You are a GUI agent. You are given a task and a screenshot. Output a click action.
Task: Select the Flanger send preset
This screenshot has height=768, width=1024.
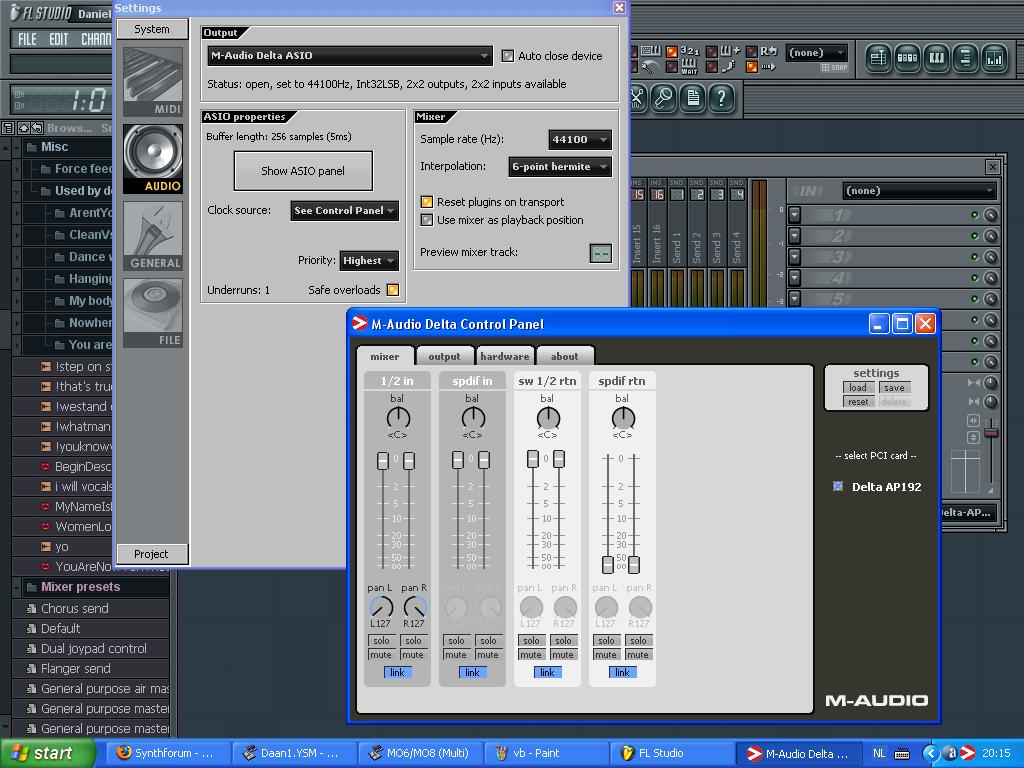click(75, 669)
